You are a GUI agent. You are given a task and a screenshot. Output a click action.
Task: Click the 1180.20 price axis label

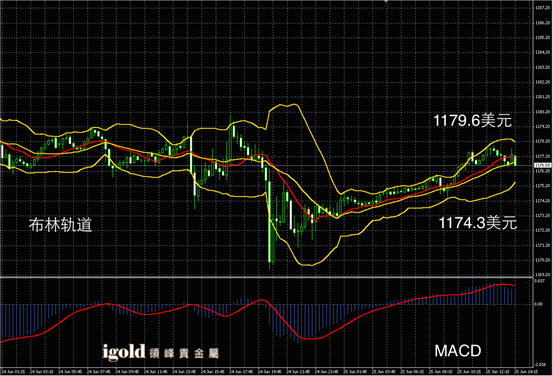[x=542, y=111]
